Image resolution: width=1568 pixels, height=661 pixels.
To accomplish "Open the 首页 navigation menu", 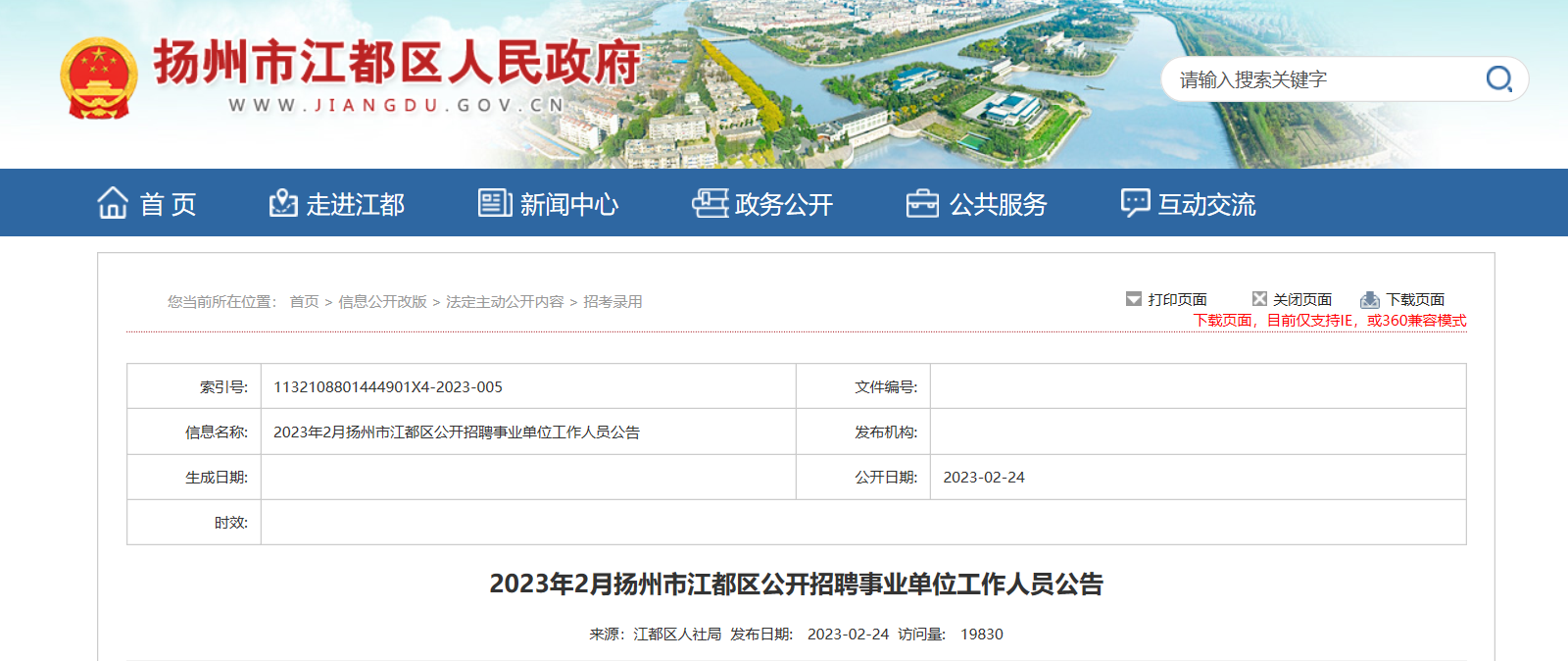I will (x=169, y=204).
